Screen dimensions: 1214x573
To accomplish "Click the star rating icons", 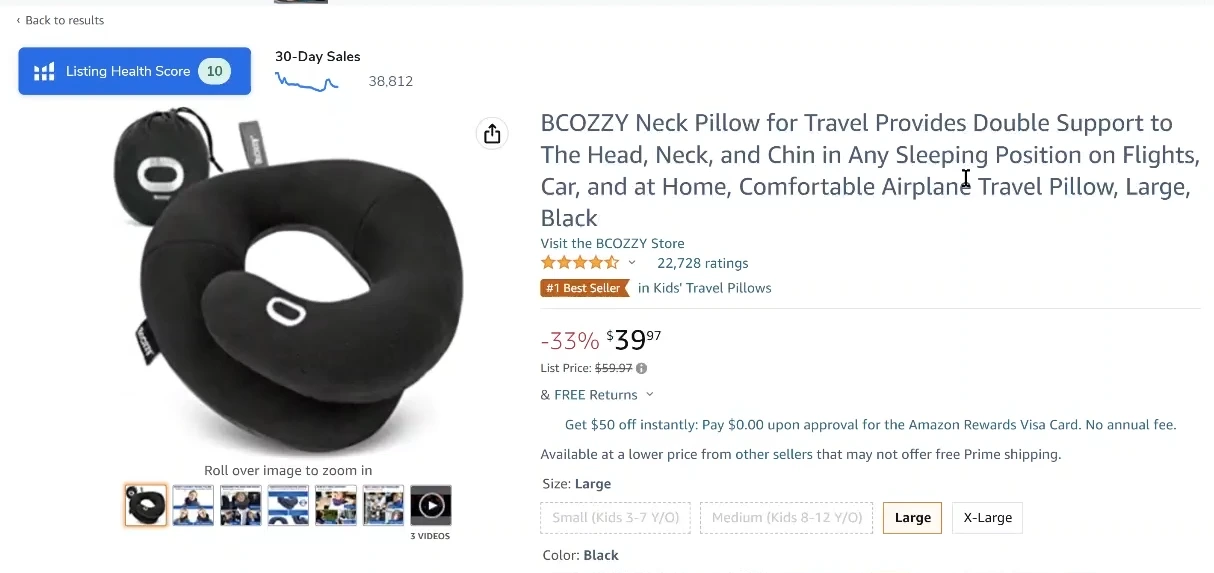I will click(580, 263).
